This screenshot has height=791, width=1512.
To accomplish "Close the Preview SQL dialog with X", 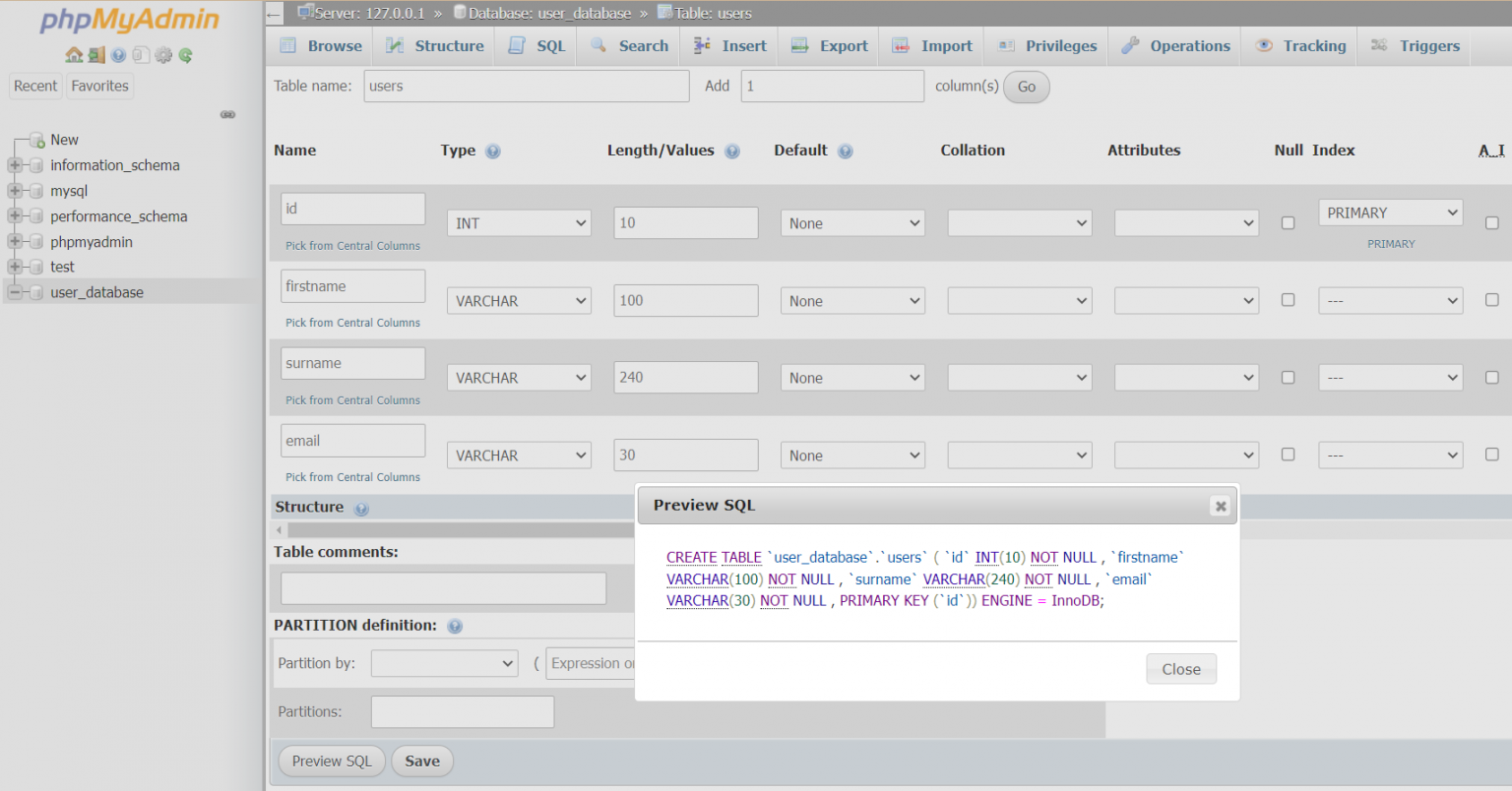I will (1221, 506).
